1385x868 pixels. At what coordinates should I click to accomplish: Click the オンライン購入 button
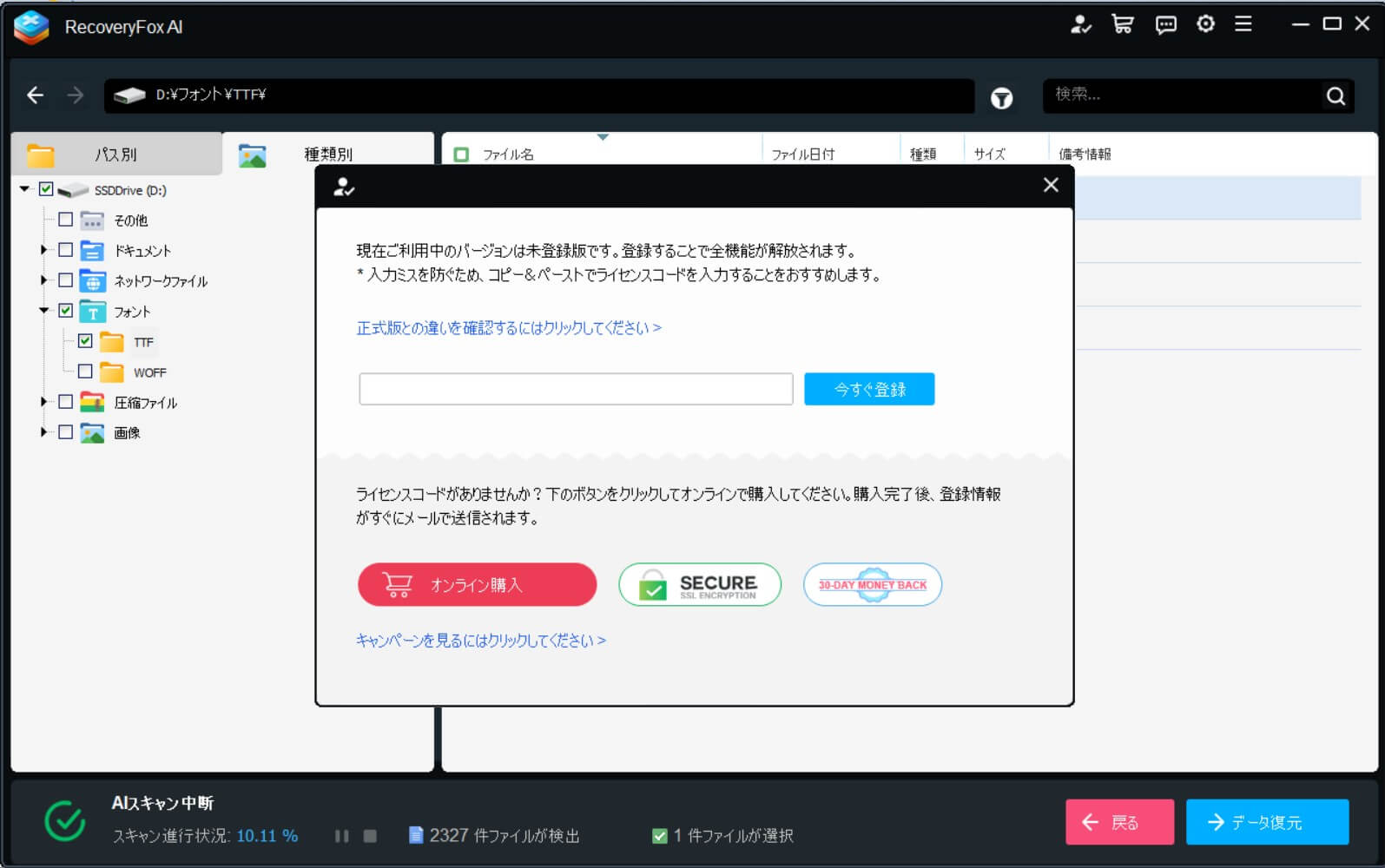click(477, 585)
